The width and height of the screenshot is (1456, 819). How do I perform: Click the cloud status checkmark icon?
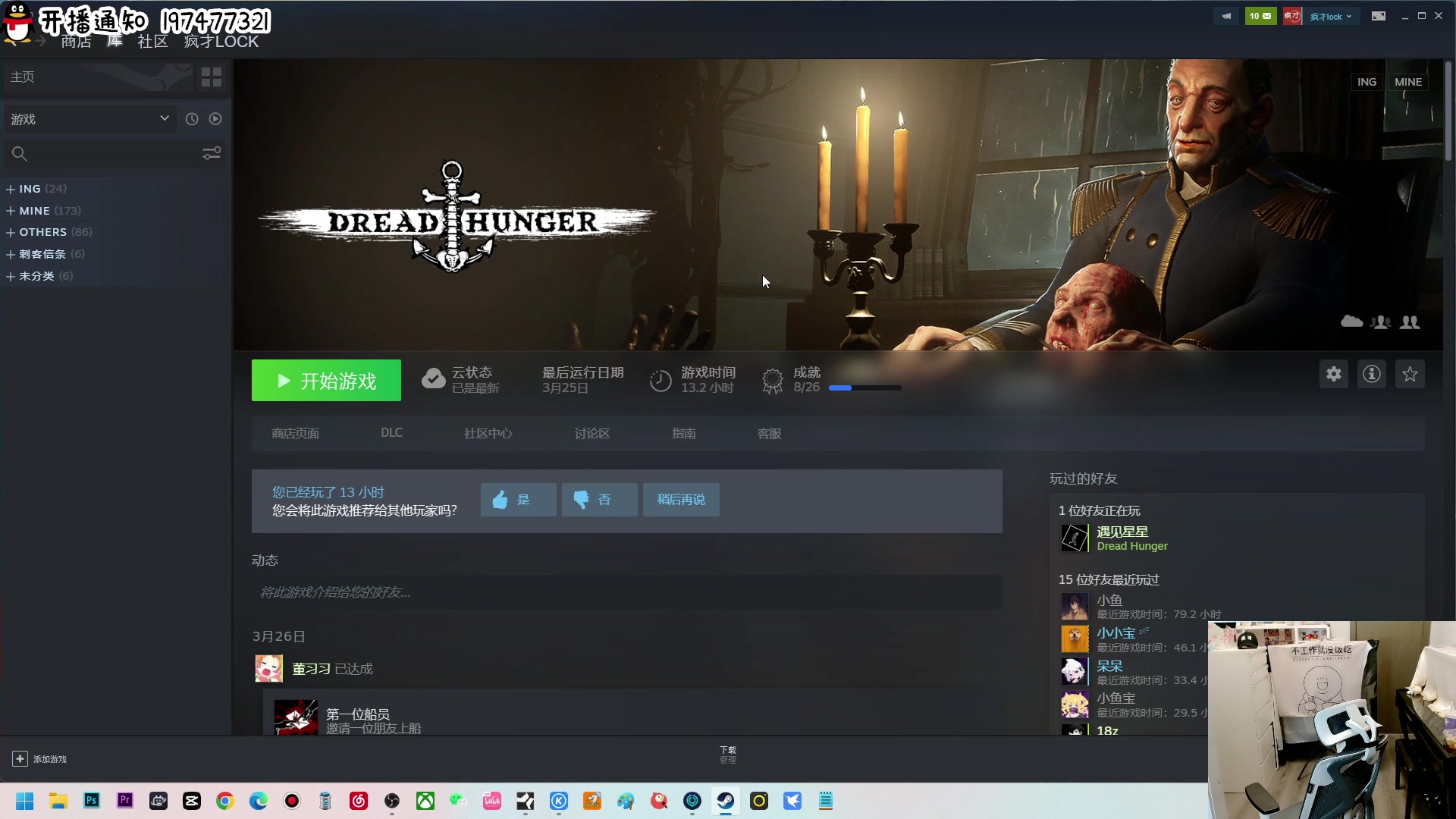433,379
